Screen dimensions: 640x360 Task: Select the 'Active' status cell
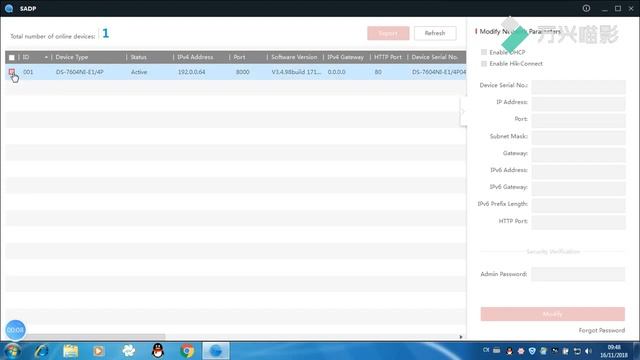coord(139,72)
